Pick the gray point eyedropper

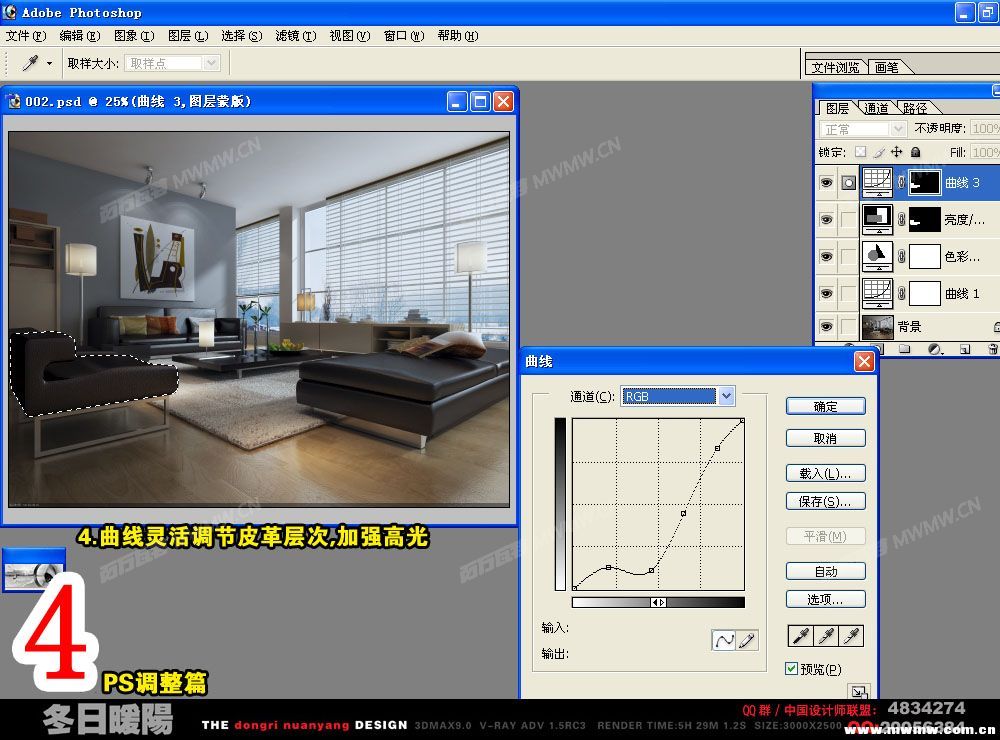click(x=826, y=636)
